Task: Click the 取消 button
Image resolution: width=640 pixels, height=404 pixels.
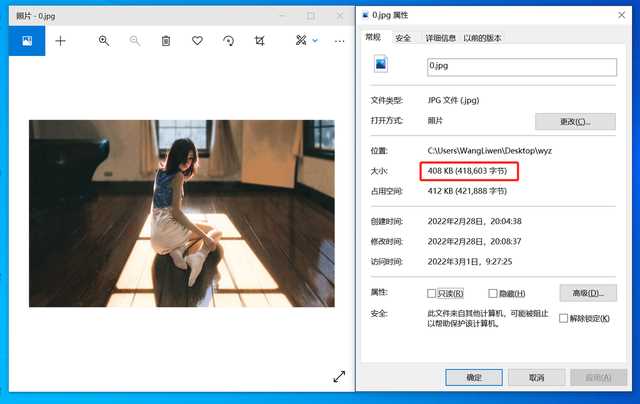Action: tap(536, 377)
